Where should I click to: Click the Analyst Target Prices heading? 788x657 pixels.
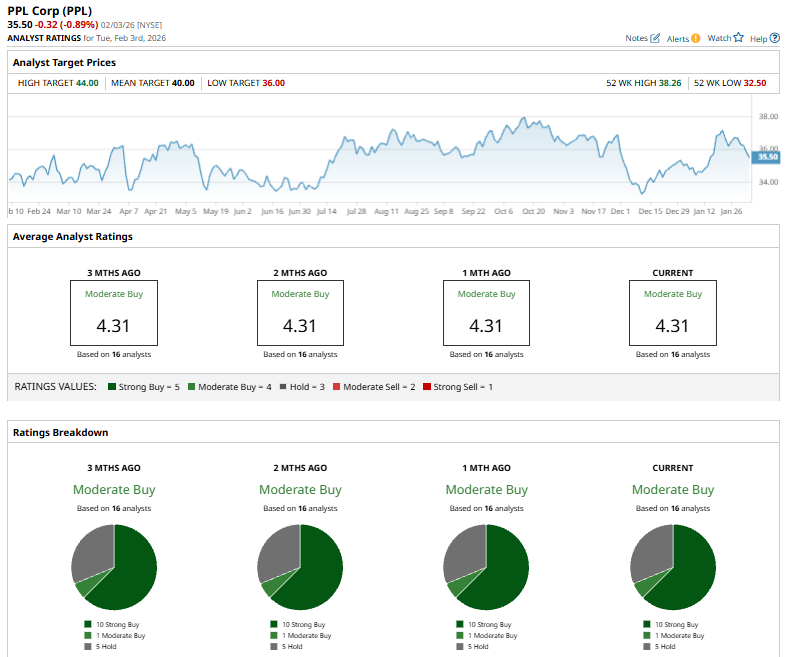64,62
